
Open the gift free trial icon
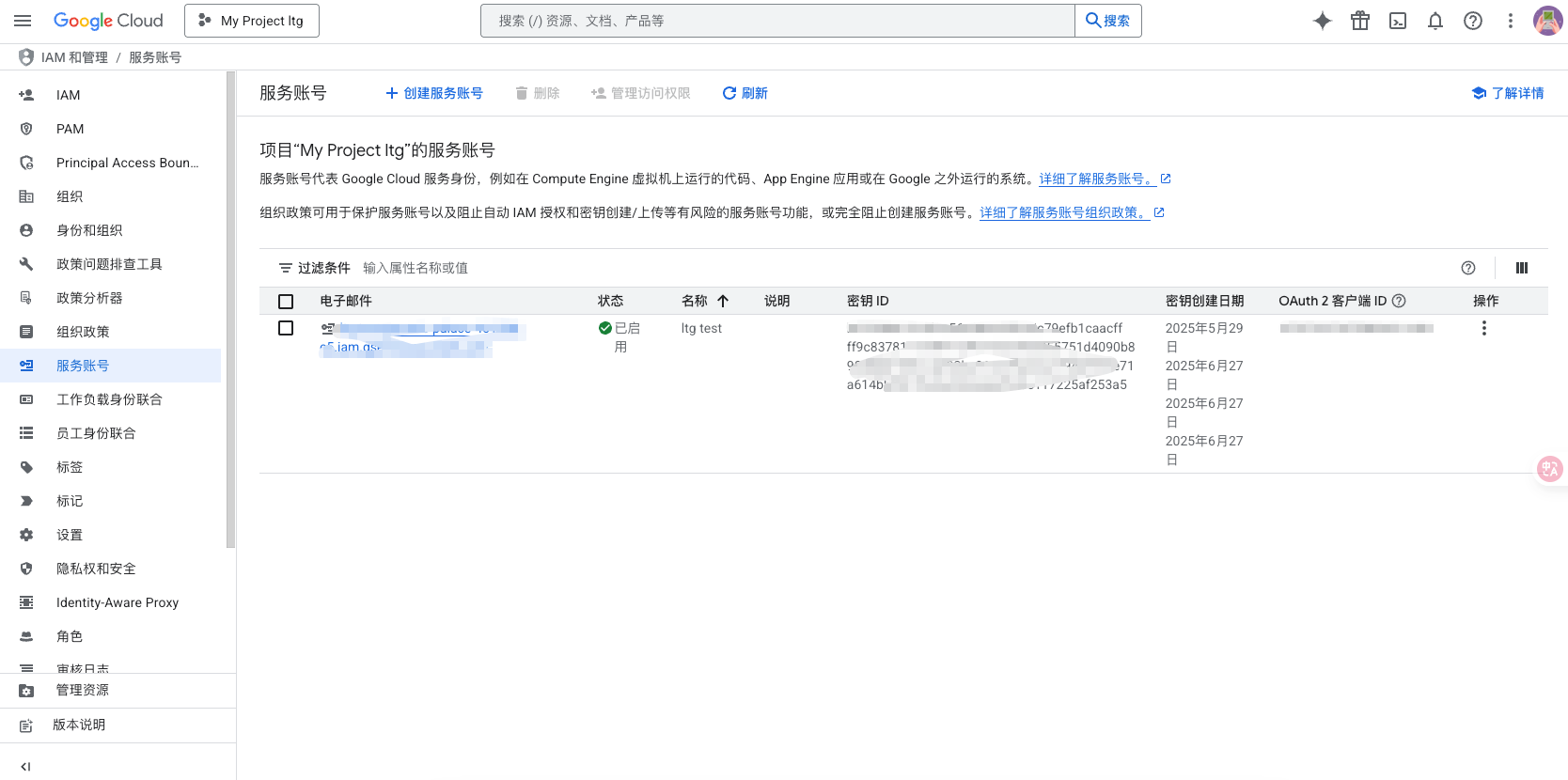(x=1360, y=21)
